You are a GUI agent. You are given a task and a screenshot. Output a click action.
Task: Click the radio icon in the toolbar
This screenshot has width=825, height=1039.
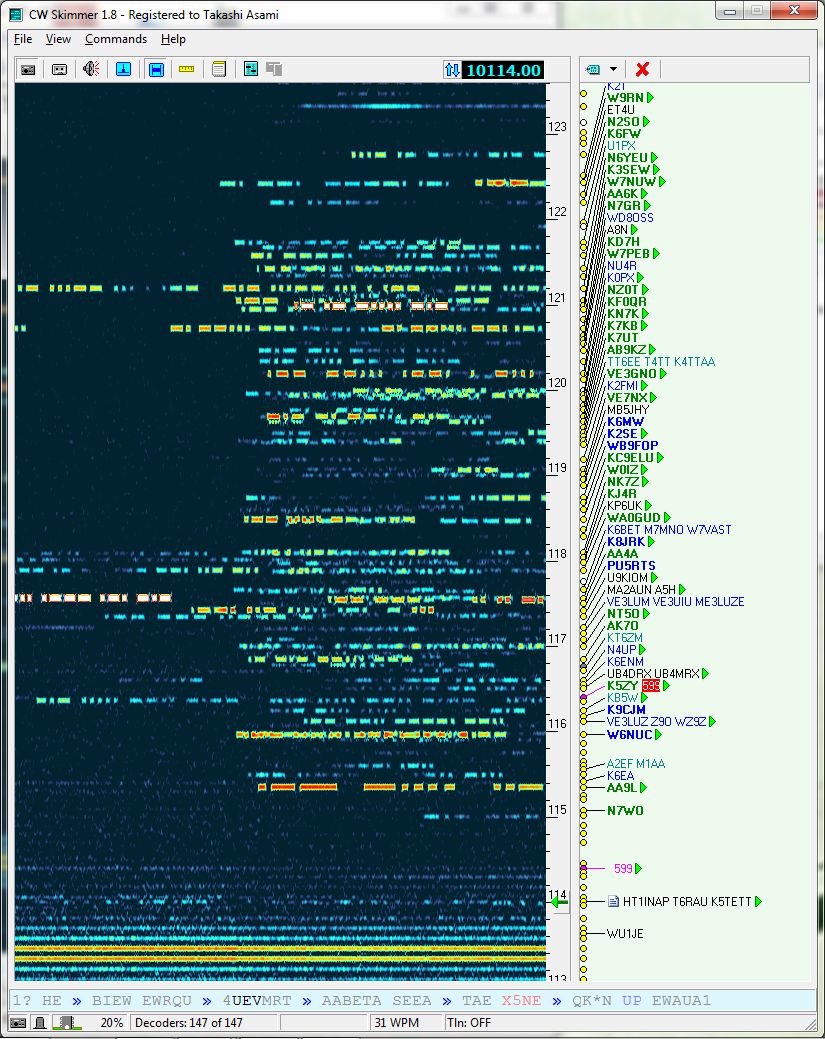tap(28, 69)
